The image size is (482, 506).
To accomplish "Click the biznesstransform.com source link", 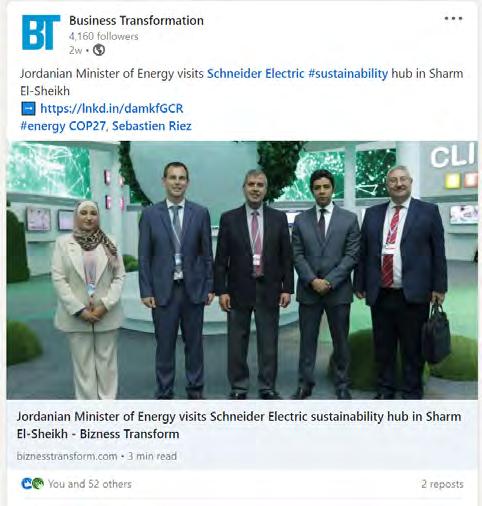I will [x=67, y=456].
